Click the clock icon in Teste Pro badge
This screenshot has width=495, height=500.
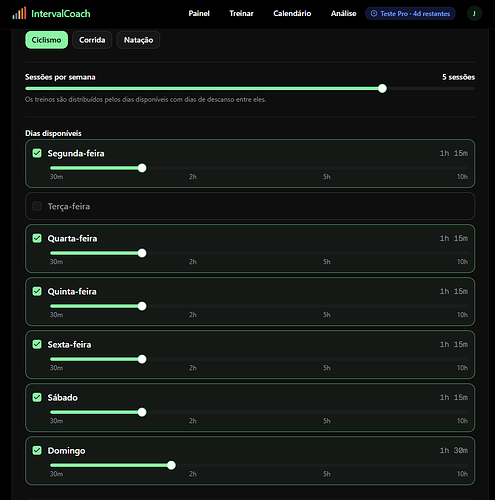[x=374, y=14]
